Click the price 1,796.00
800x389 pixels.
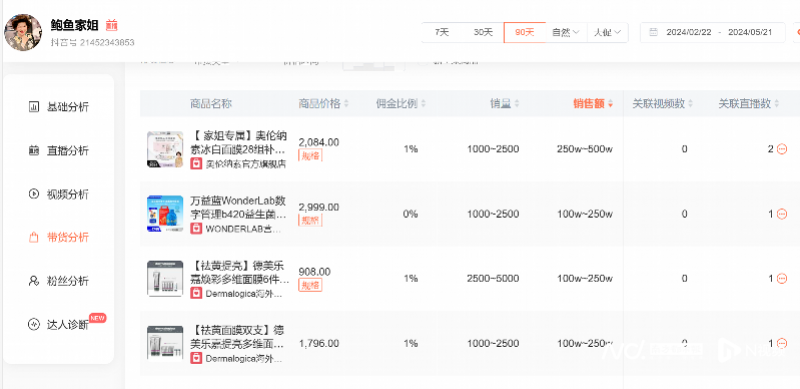tap(319, 344)
